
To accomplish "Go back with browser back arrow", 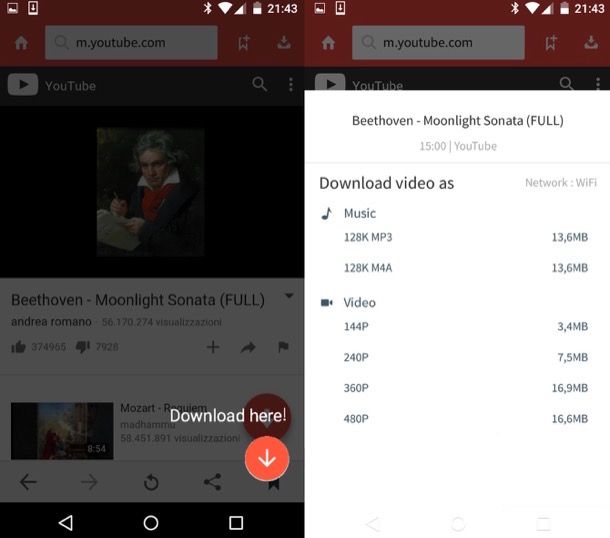I will 28,482.
